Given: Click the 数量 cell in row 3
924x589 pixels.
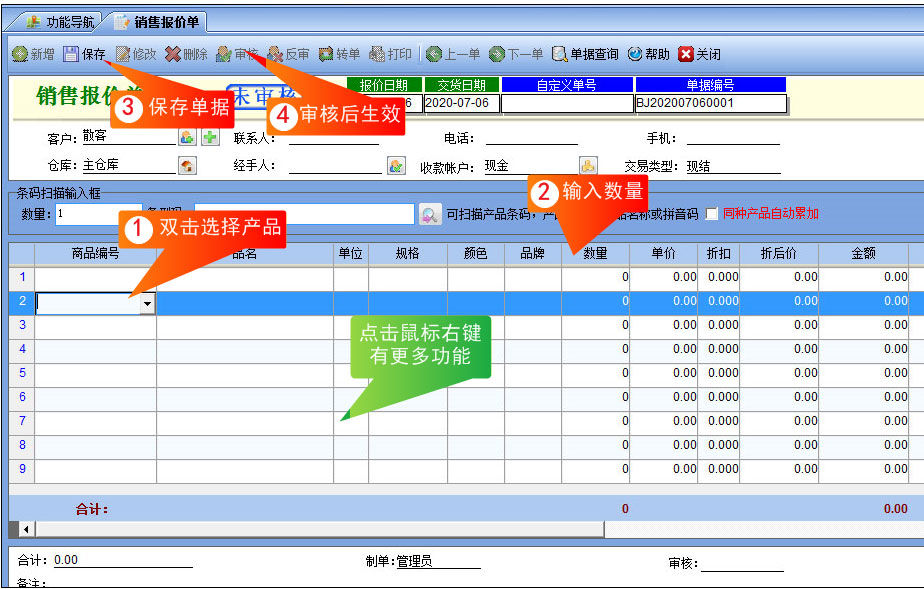Looking at the screenshot, I should pos(596,325).
